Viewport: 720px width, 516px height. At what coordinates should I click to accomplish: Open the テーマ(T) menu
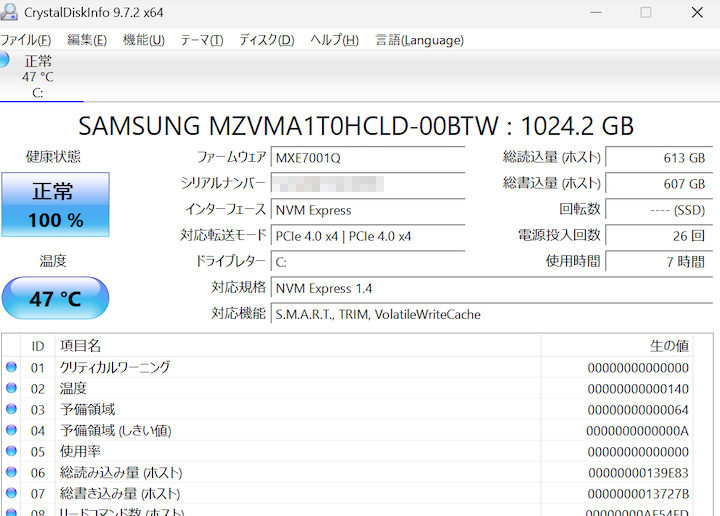(201, 40)
